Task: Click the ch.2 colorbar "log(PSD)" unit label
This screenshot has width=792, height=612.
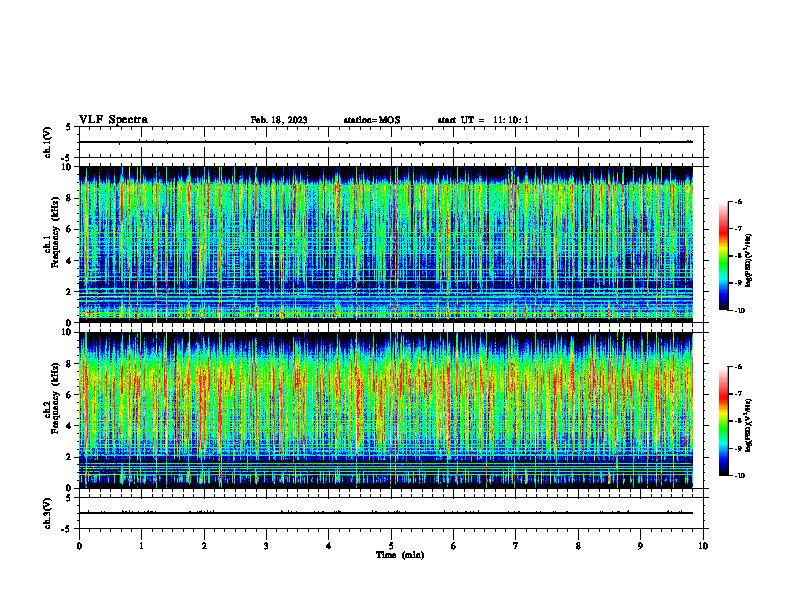Action: 749,426
